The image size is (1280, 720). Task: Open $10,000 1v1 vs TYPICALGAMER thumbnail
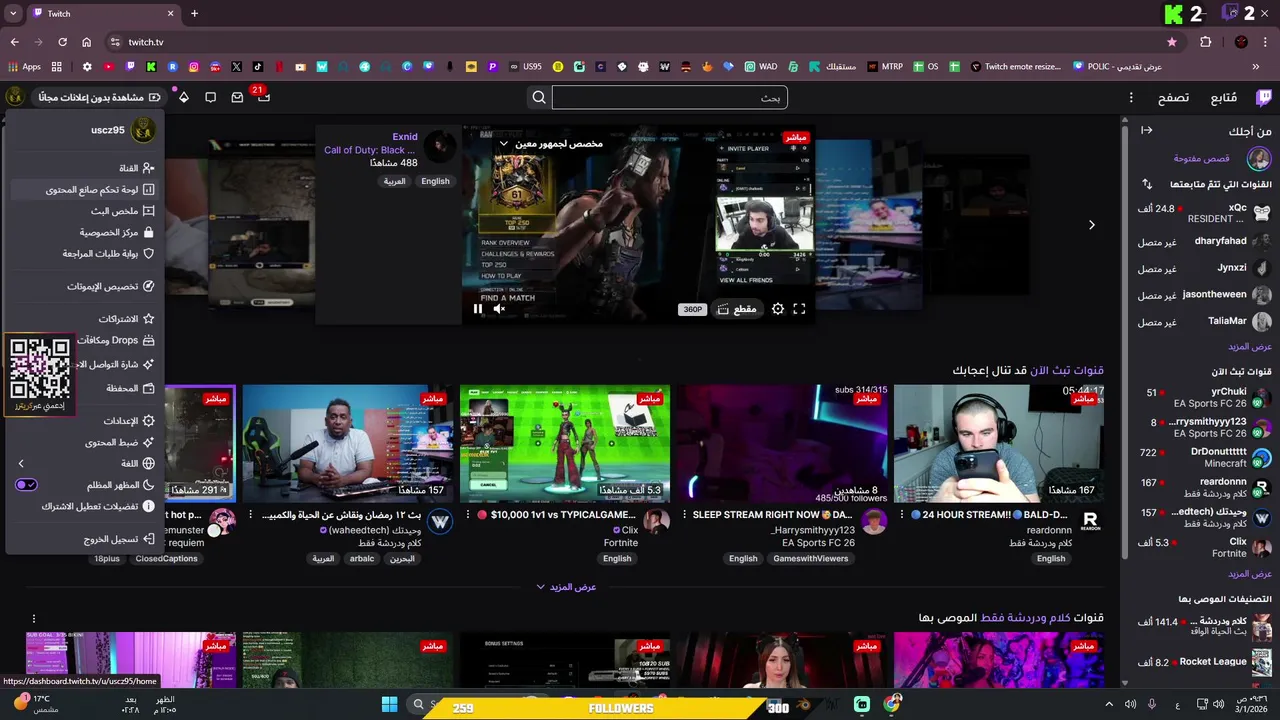click(x=564, y=443)
